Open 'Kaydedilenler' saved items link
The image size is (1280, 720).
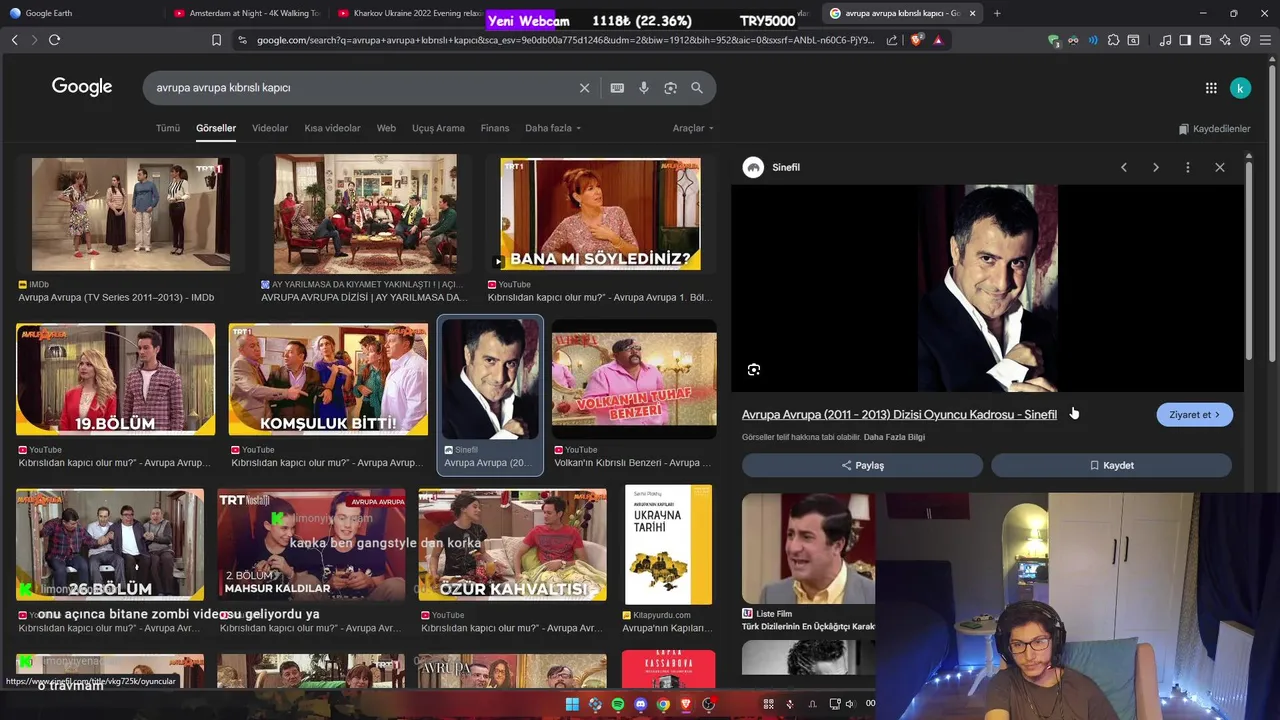pyautogui.click(x=1214, y=129)
